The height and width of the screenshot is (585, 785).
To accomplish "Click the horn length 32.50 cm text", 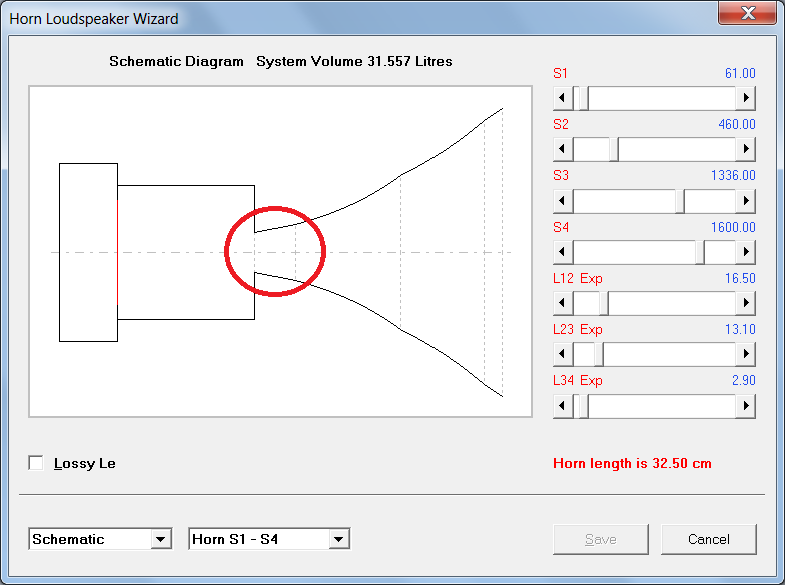I will [x=632, y=463].
